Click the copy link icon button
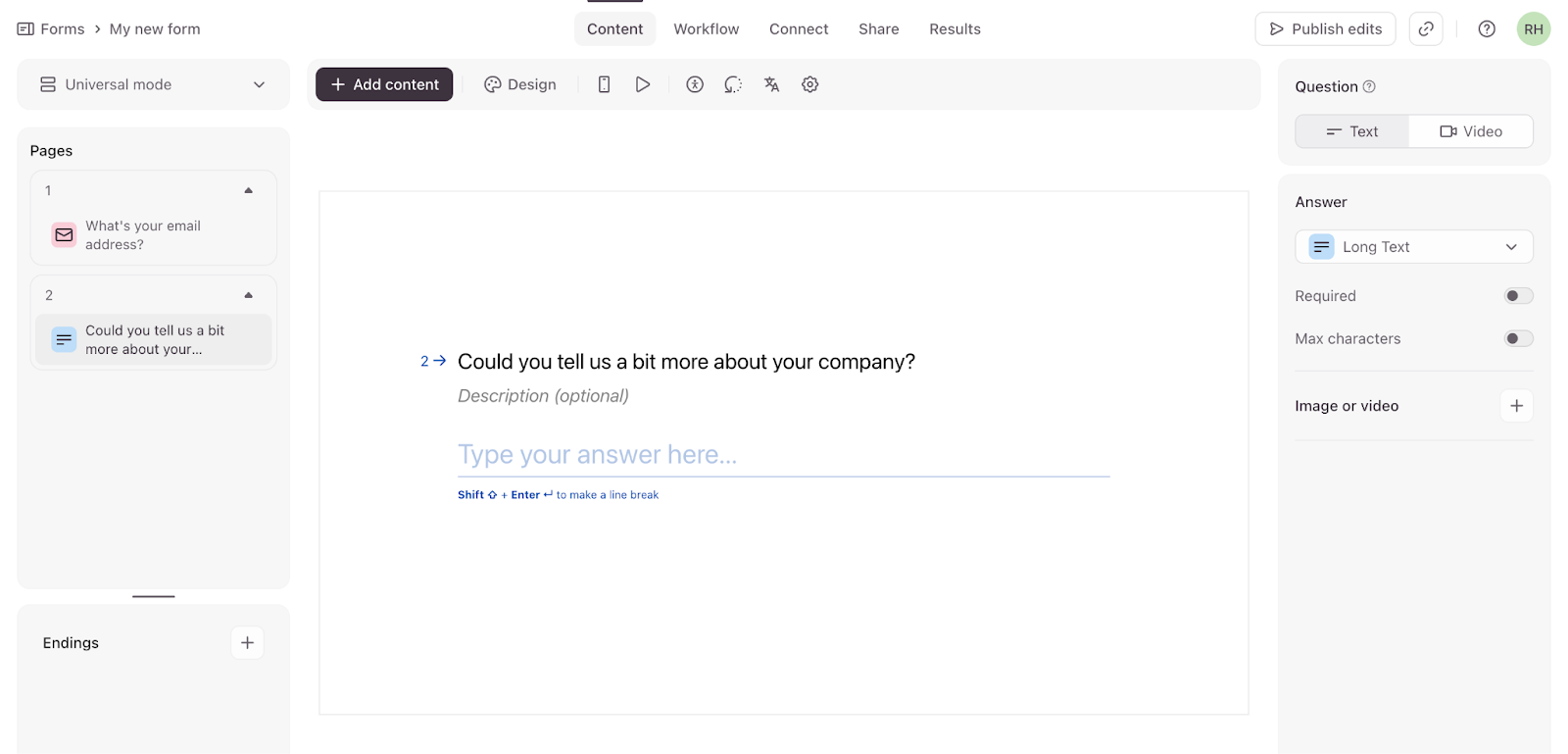The height and width of the screenshot is (754, 1568). click(1426, 29)
